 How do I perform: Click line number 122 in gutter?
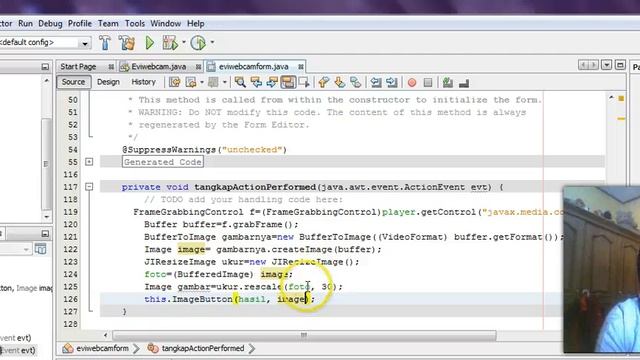tap(71, 249)
